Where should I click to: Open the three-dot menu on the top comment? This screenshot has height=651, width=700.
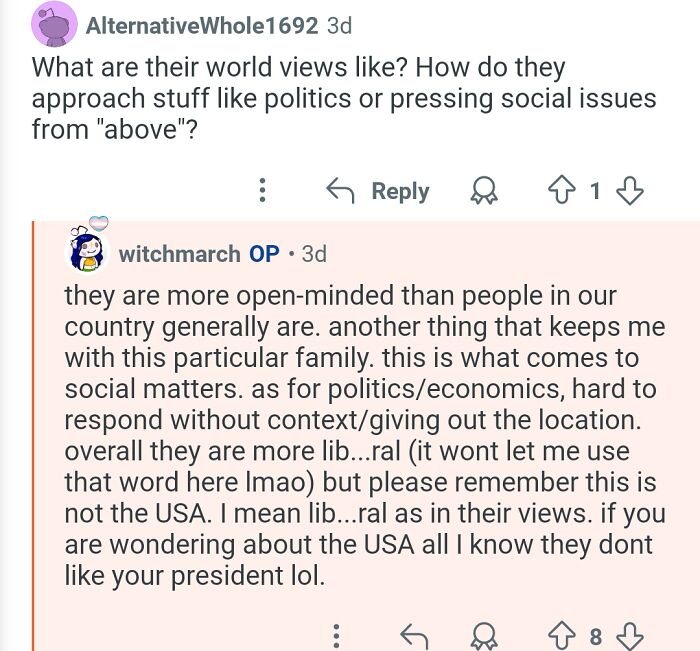click(262, 190)
